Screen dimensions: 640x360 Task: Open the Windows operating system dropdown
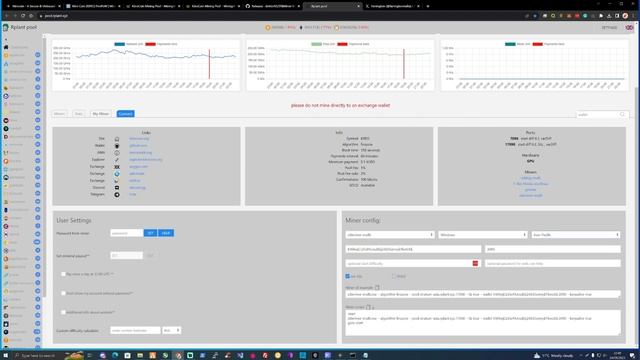click(x=482, y=235)
